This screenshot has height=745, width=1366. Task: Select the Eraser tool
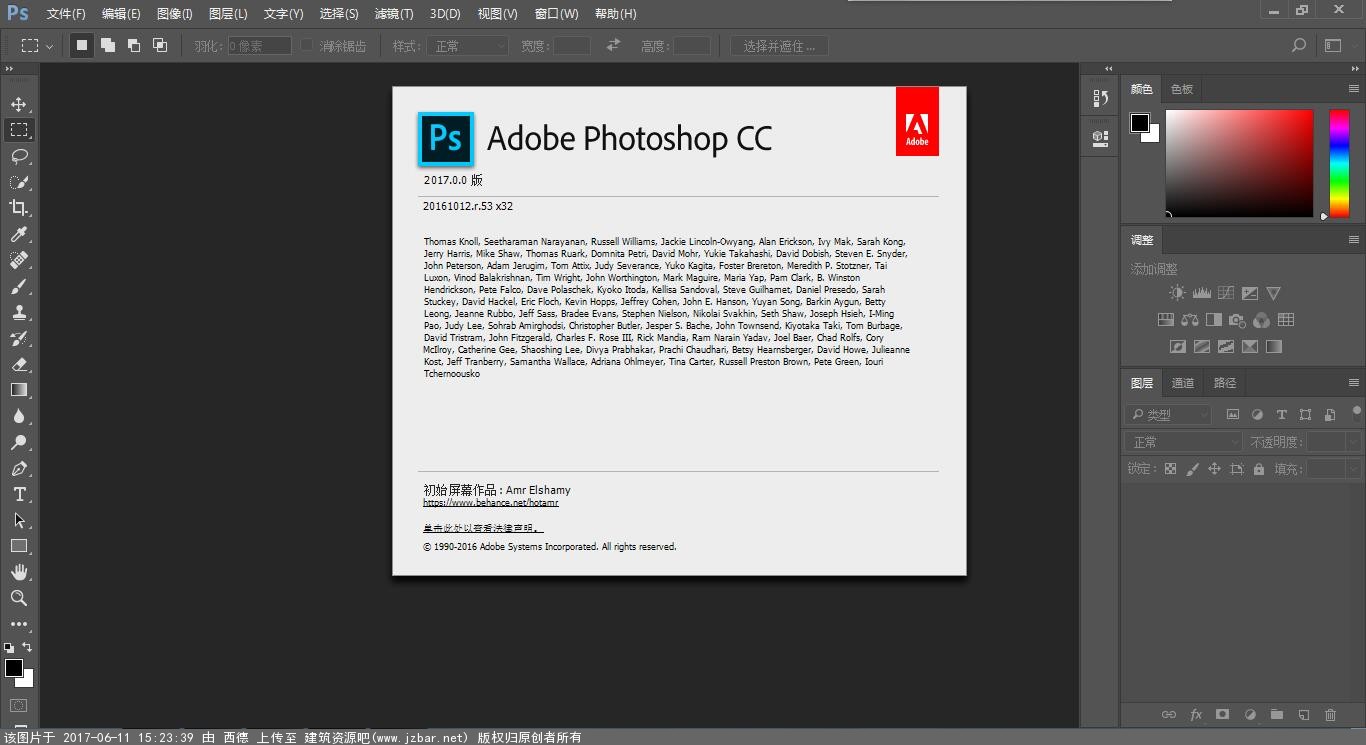[x=19, y=364]
